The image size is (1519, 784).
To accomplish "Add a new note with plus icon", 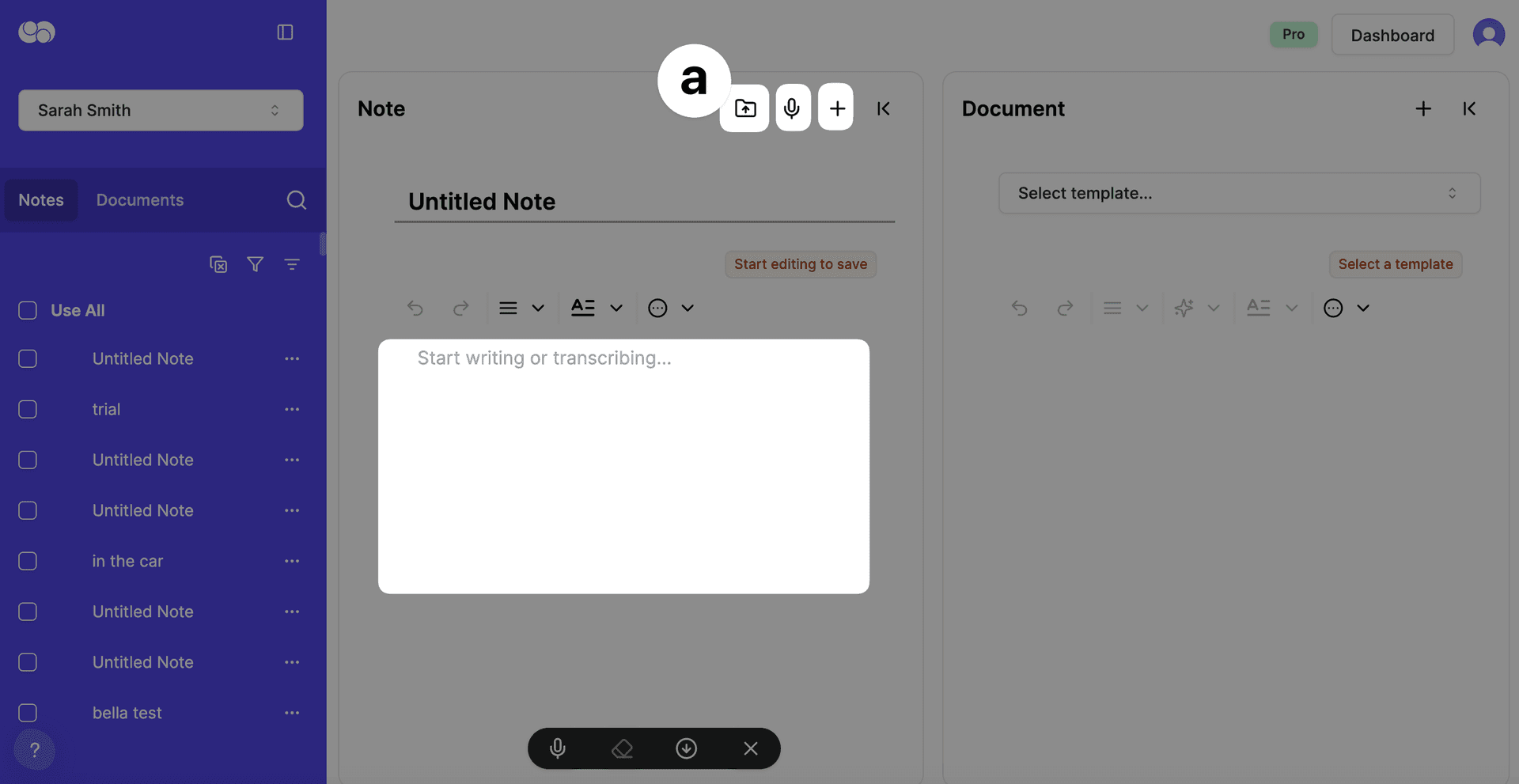I will (x=836, y=108).
